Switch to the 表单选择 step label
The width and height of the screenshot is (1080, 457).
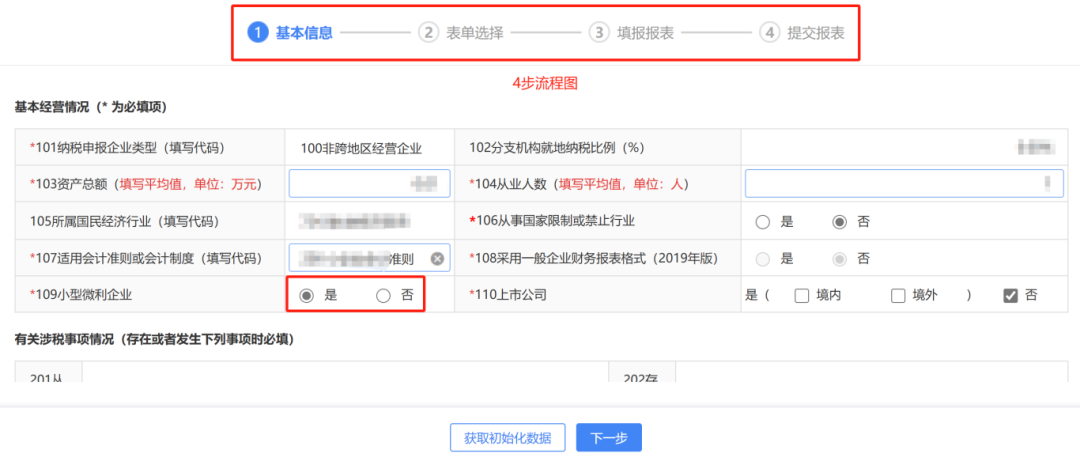(476, 33)
